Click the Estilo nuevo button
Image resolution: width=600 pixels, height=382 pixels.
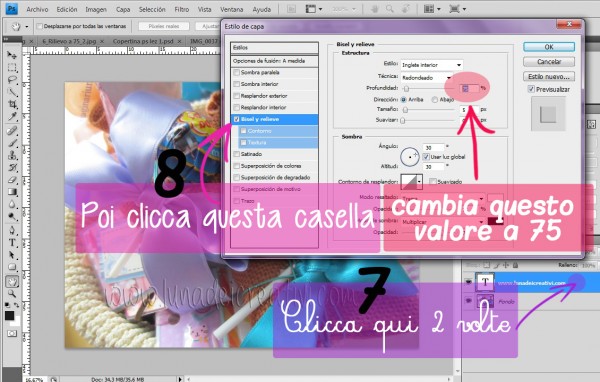click(549, 77)
